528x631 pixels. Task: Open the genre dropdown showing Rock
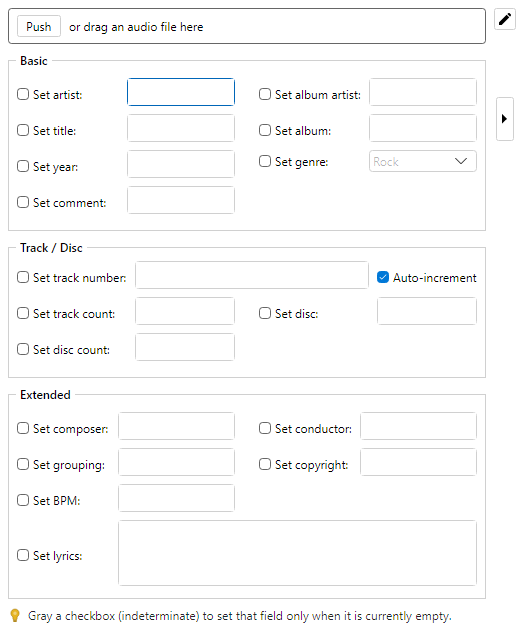tap(423, 161)
